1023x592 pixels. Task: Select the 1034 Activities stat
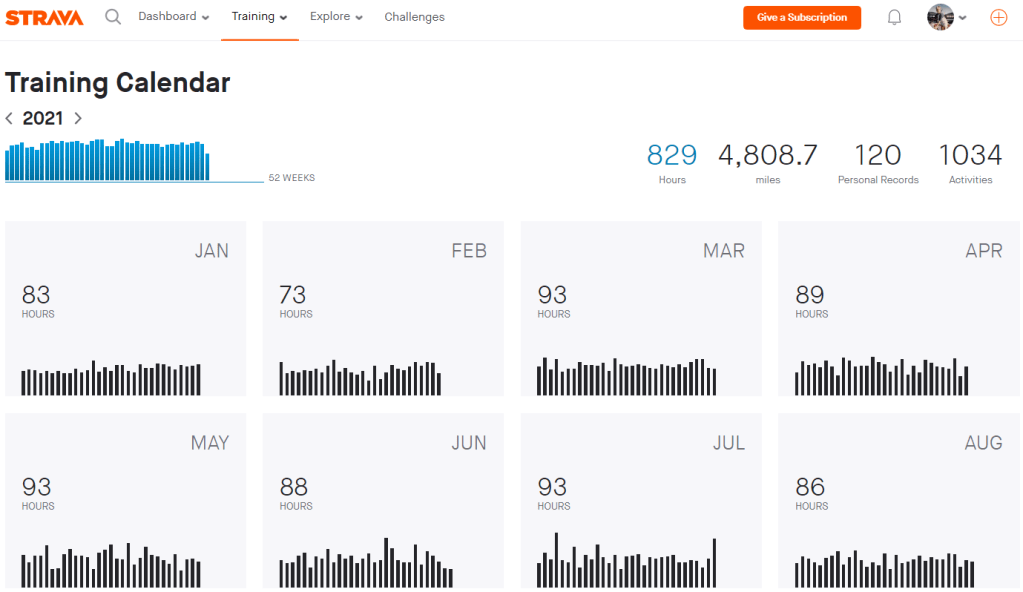coord(970,163)
